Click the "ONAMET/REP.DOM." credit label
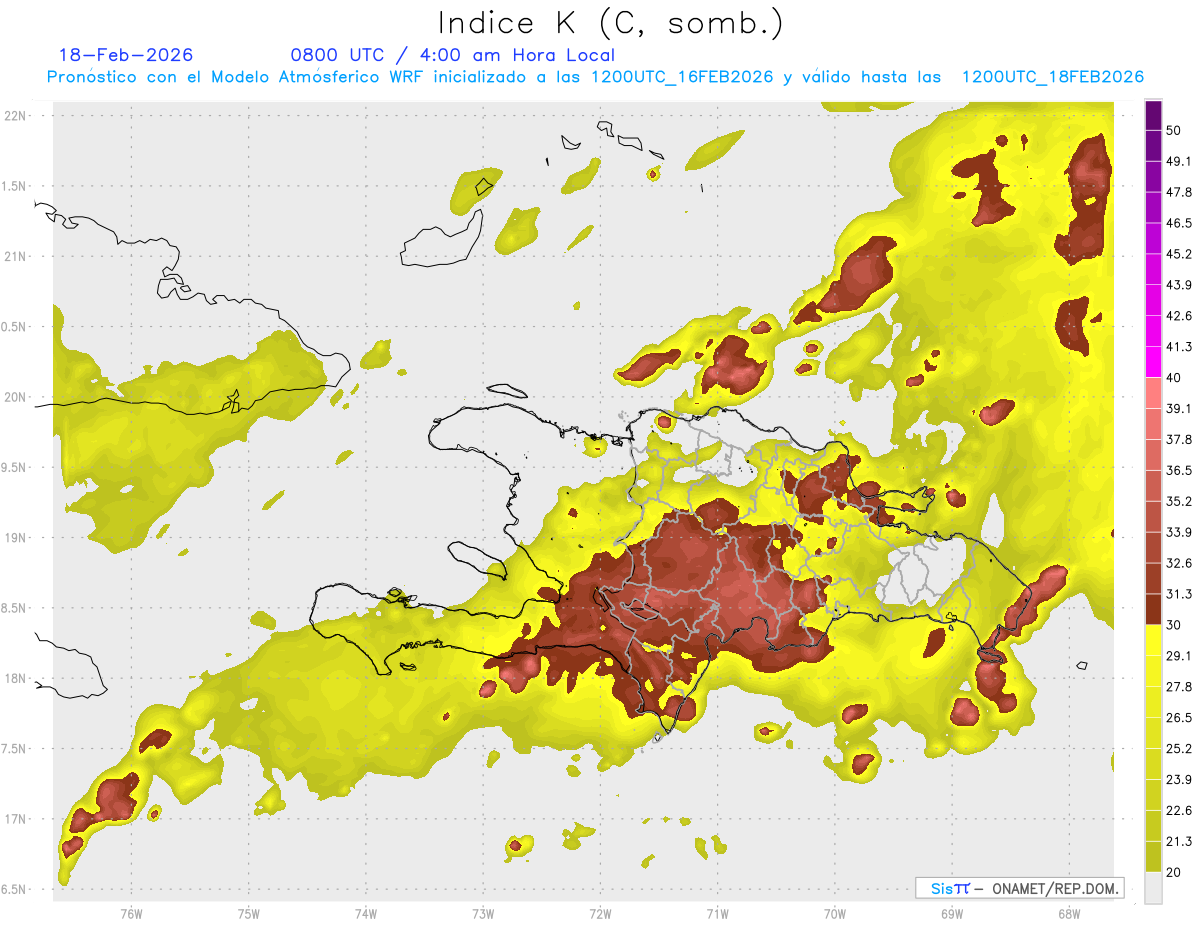Image resolution: width=1200 pixels, height=927 pixels. click(1055, 888)
